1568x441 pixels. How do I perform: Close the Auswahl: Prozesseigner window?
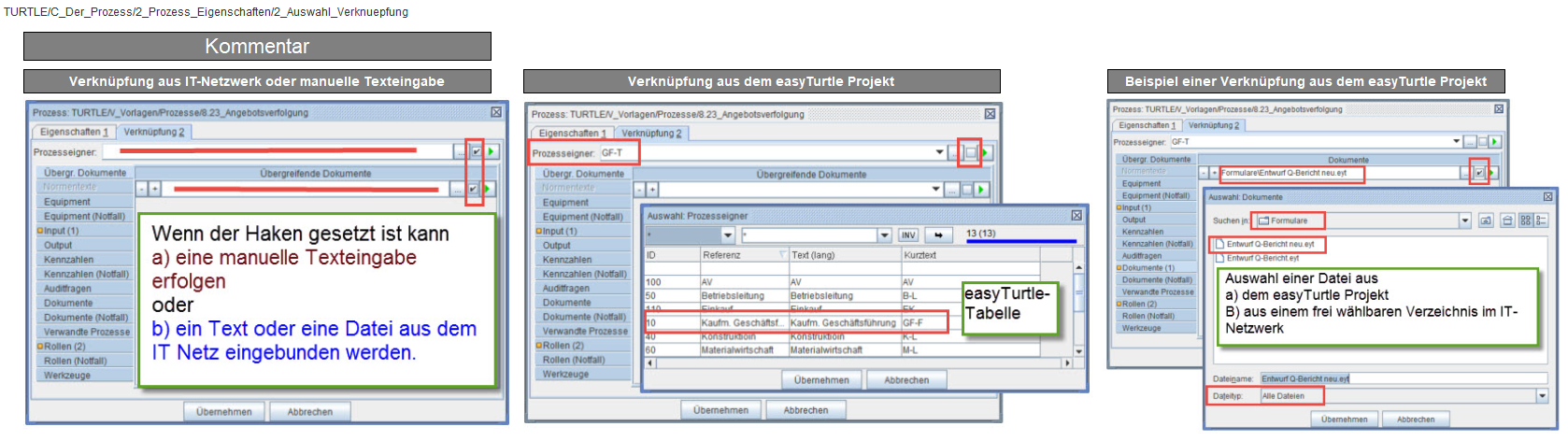(x=1076, y=216)
